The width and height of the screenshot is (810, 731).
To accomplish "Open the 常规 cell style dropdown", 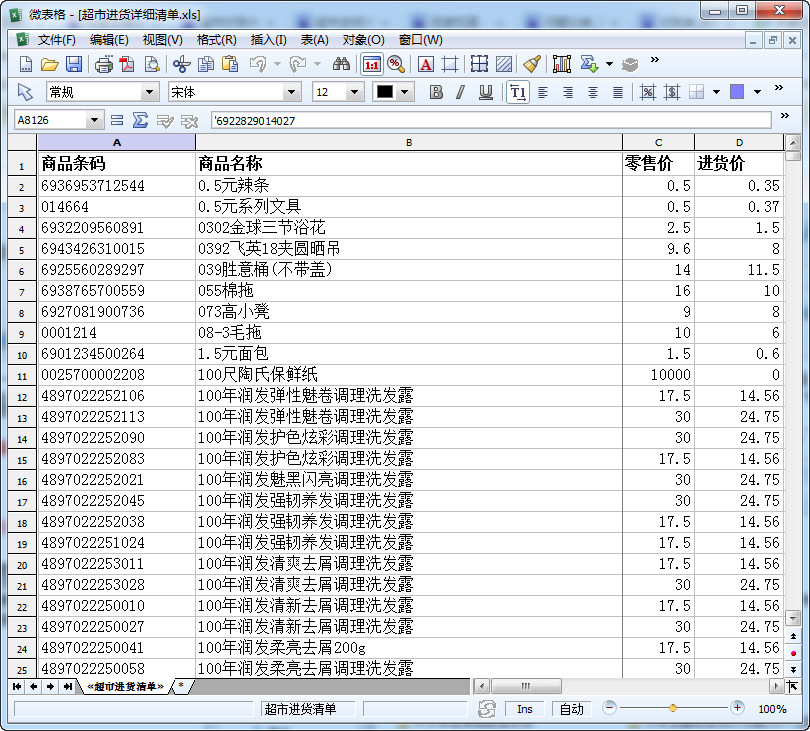I will click(149, 92).
